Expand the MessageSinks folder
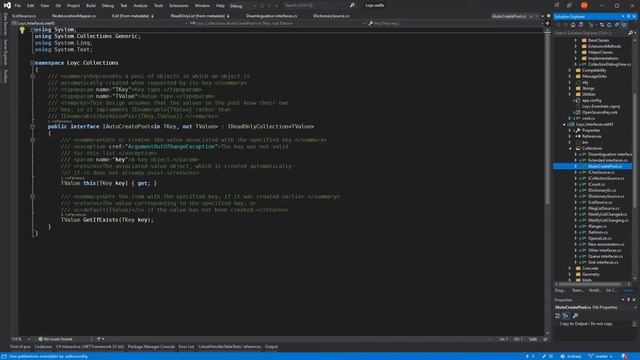 tap(570, 76)
